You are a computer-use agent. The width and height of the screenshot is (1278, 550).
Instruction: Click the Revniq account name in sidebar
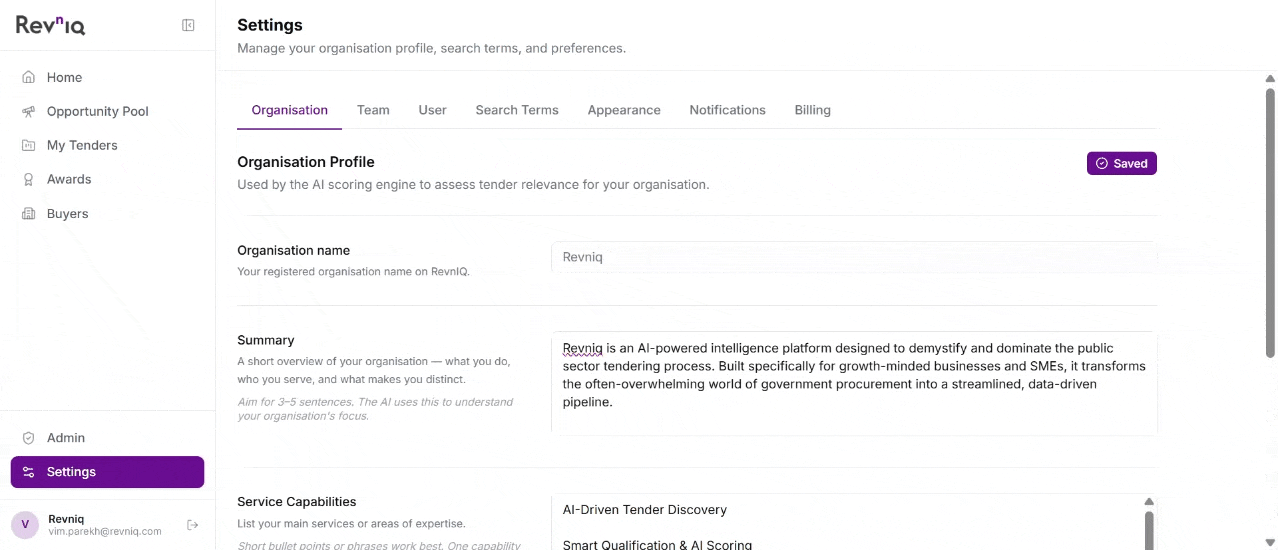66,519
